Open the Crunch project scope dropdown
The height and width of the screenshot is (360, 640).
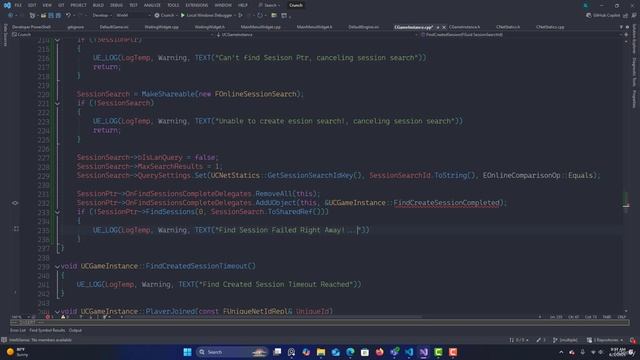(x=112, y=35)
